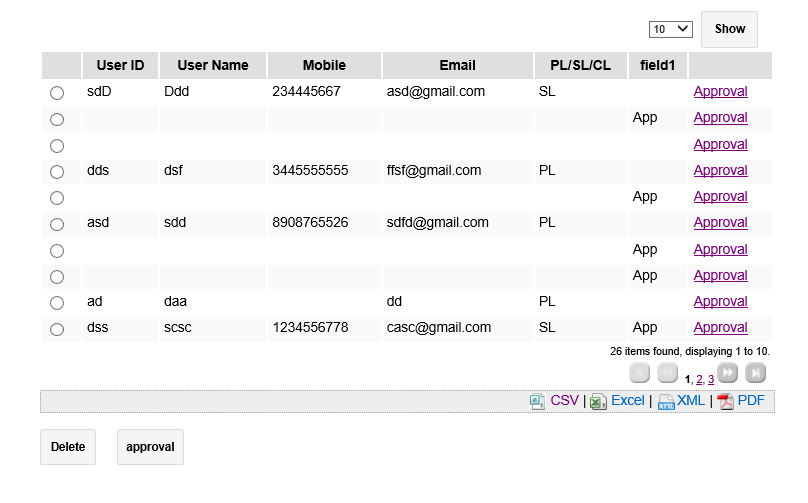Click the PDF export icon

point(725,401)
